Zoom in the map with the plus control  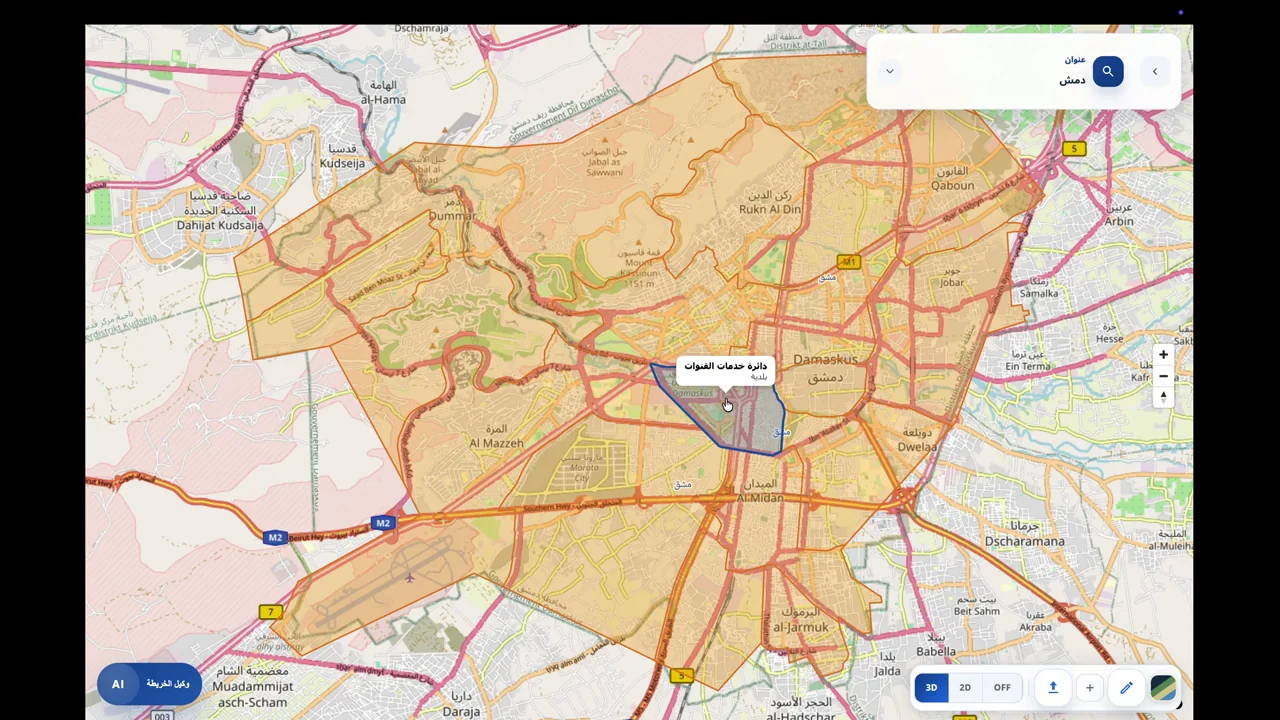coord(1163,354)
